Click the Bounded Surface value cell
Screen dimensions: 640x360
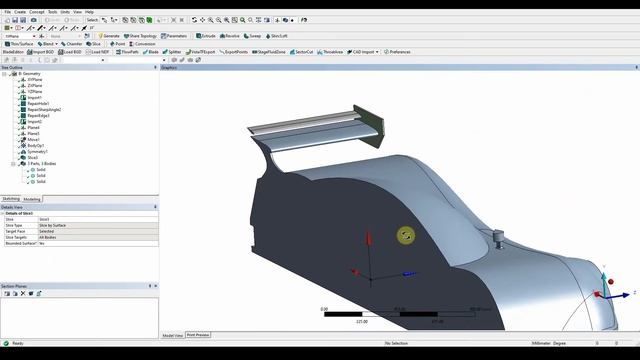pyautogui.click(x=98, y=243)
